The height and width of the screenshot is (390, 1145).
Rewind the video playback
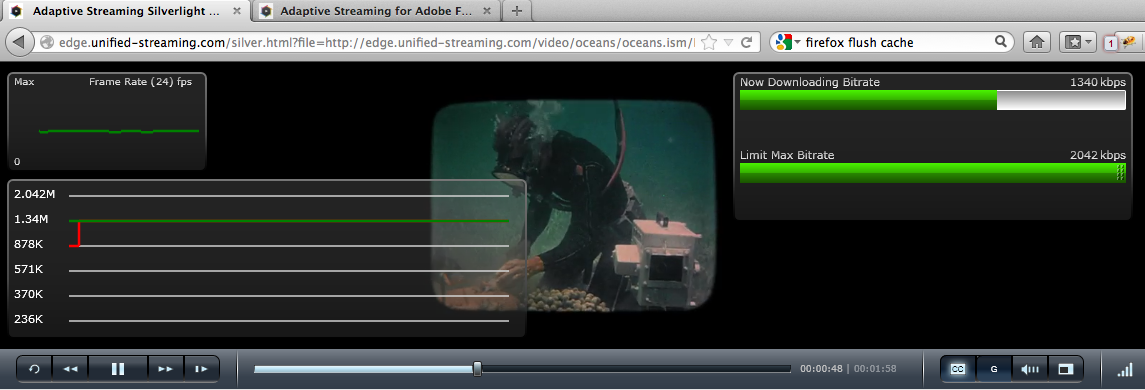tap(70, 370)
